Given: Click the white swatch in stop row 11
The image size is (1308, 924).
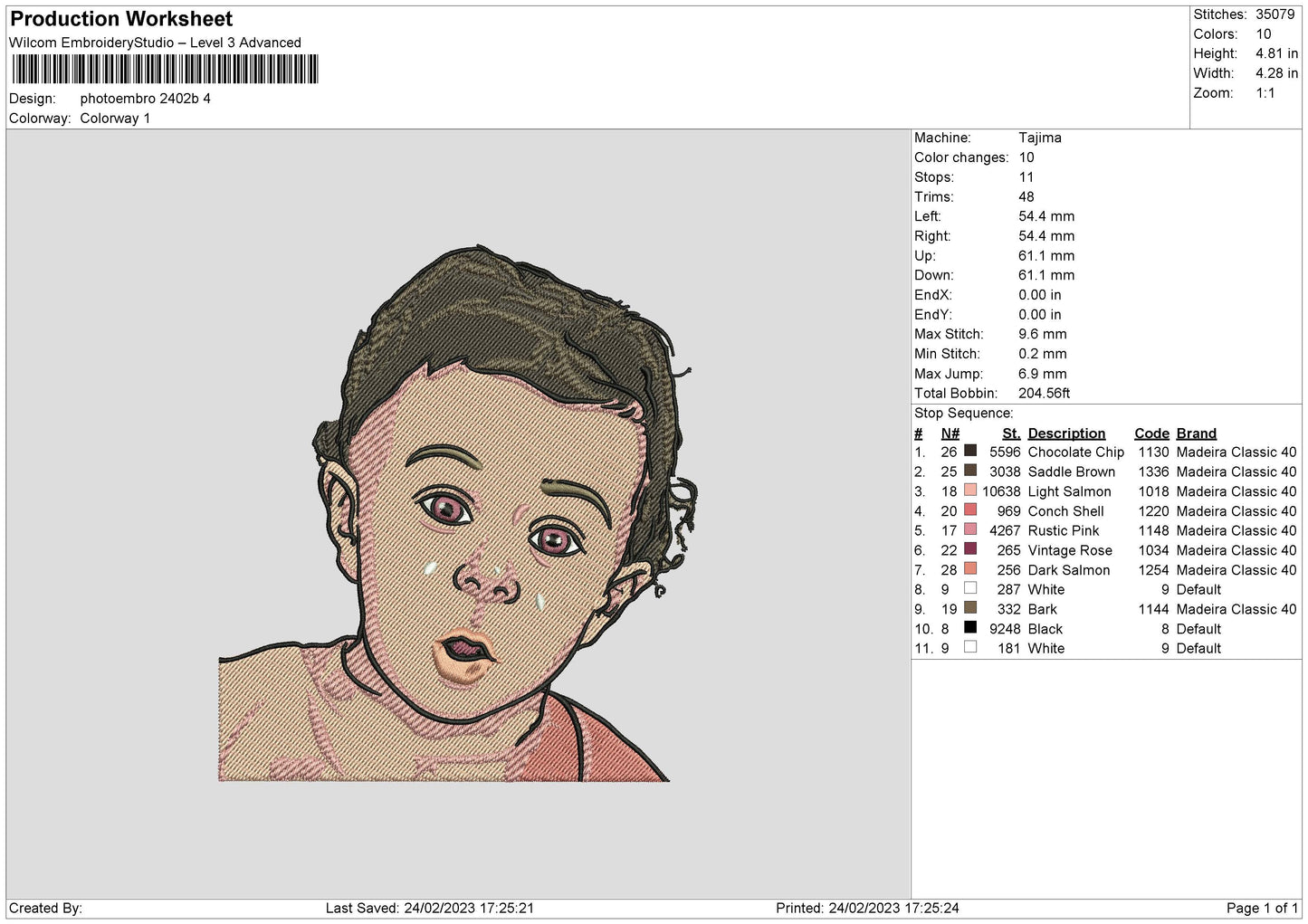Looking at the screenshot, I should coord(970,647).
